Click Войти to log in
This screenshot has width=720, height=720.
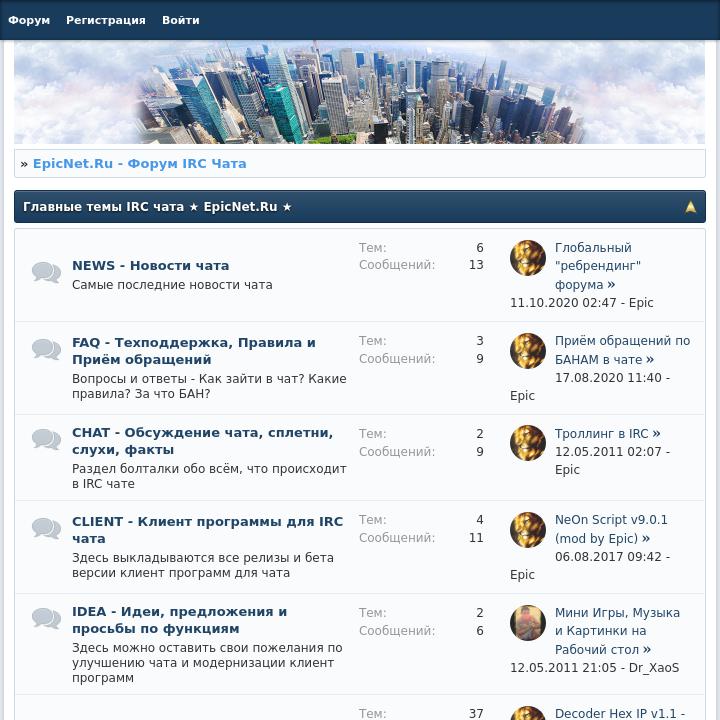pyautogui.click(x=180, y=20)
